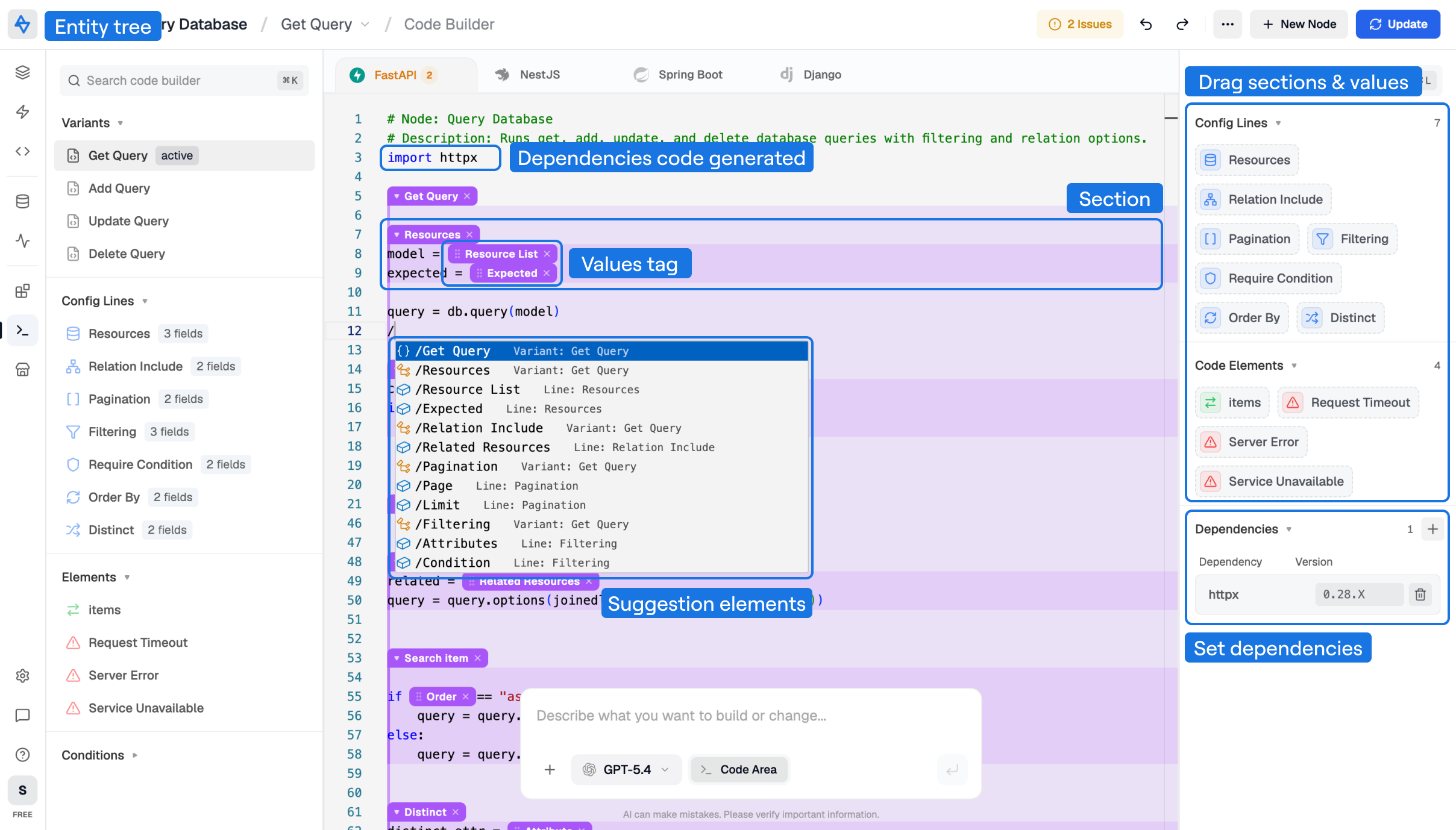Choose /Condition suggestion in autocomplete
1456x830 pixels.
[601, 563]
